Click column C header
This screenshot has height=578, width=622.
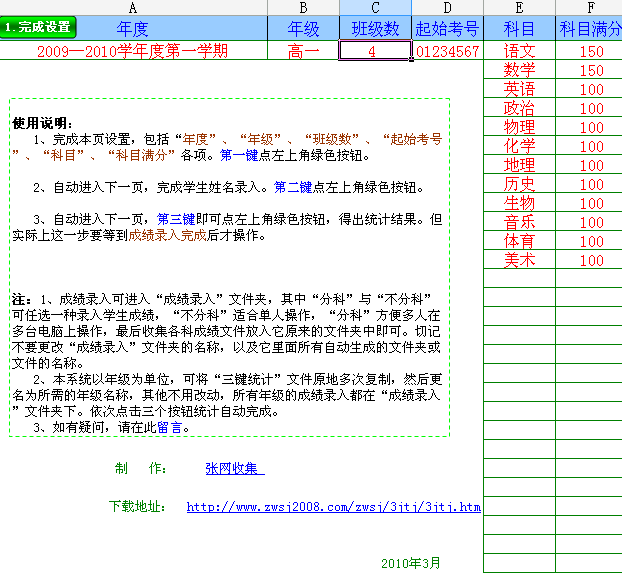coord(375,8)
